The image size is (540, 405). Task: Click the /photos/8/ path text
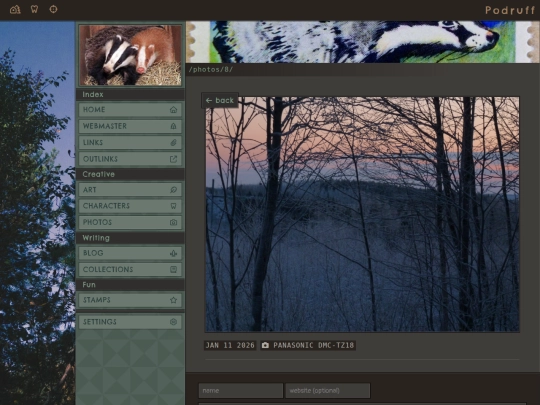[x=211, y=70]
